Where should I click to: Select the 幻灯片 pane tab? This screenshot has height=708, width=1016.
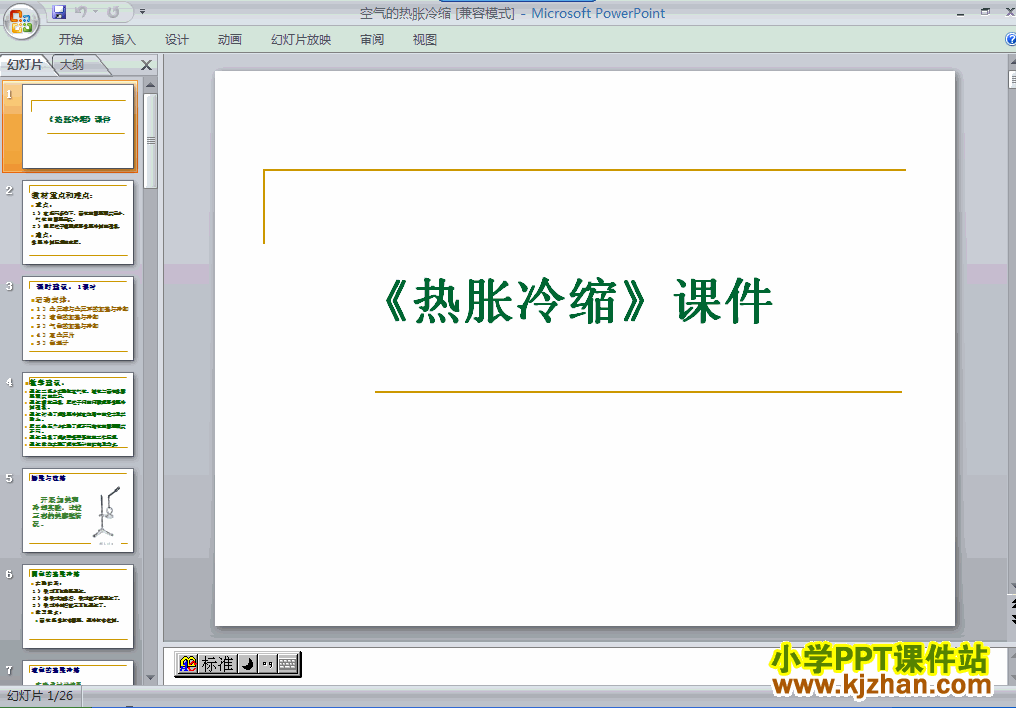(25, 65)
